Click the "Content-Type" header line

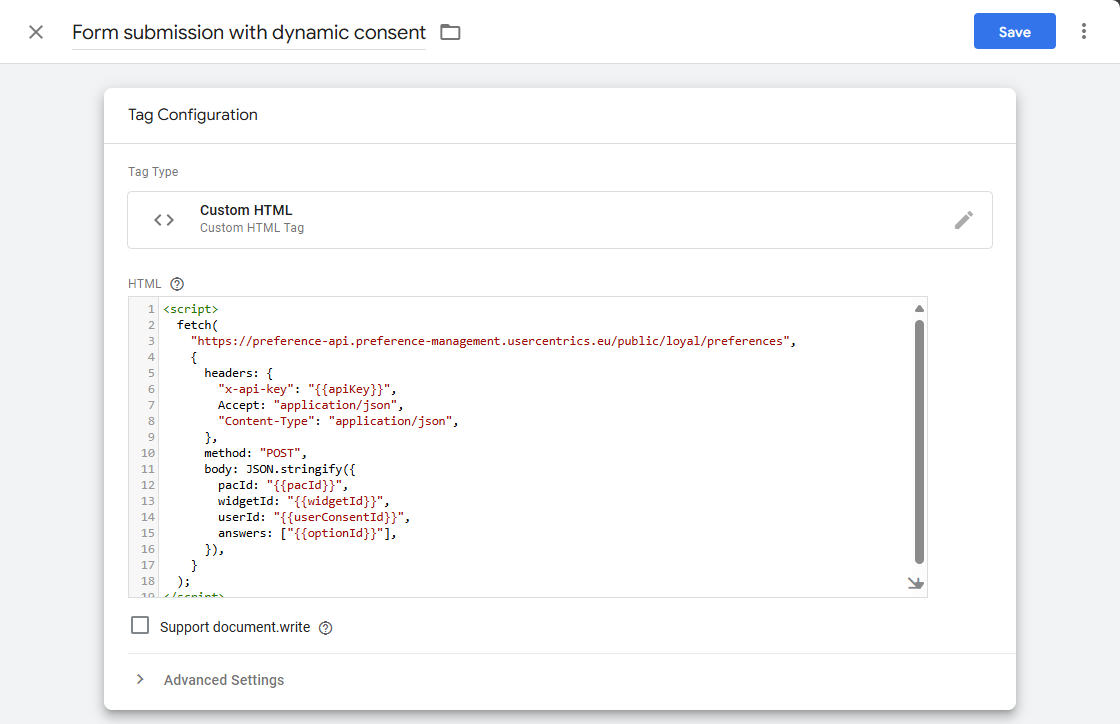[338, 421]
